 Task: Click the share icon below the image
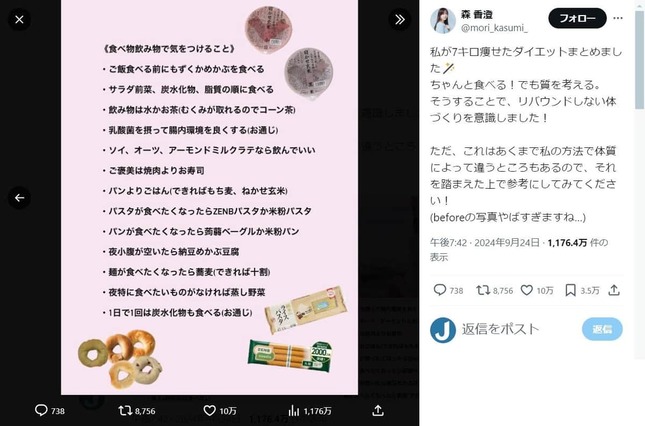click(378, 410)
